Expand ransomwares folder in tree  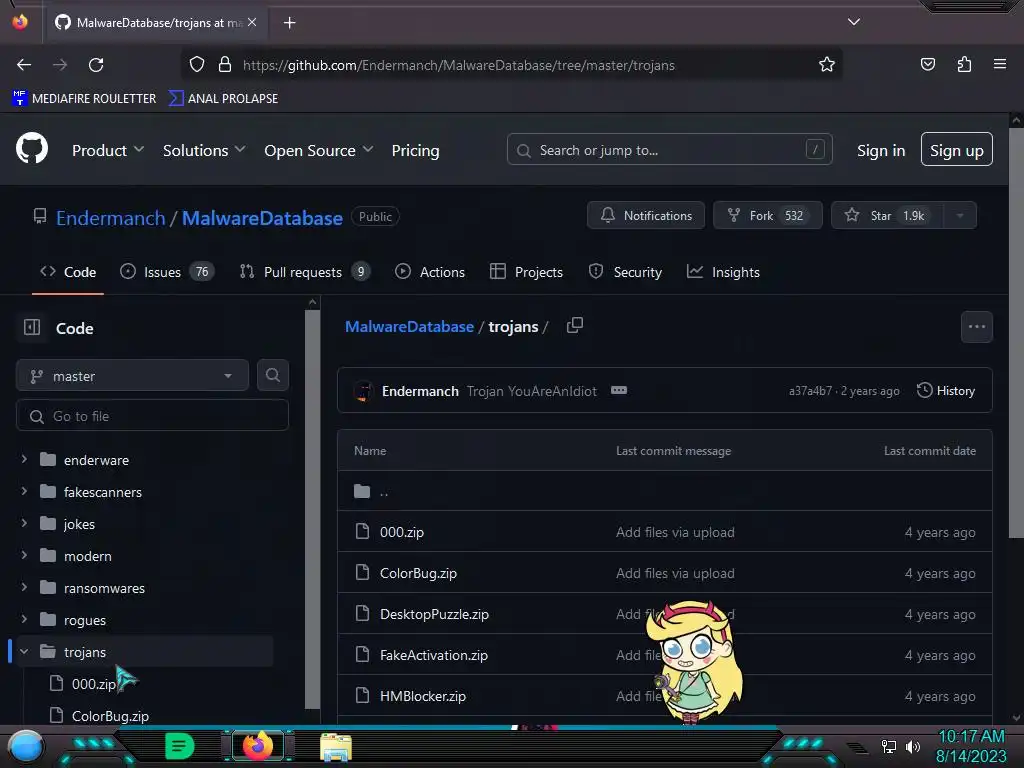pos(24,587)
